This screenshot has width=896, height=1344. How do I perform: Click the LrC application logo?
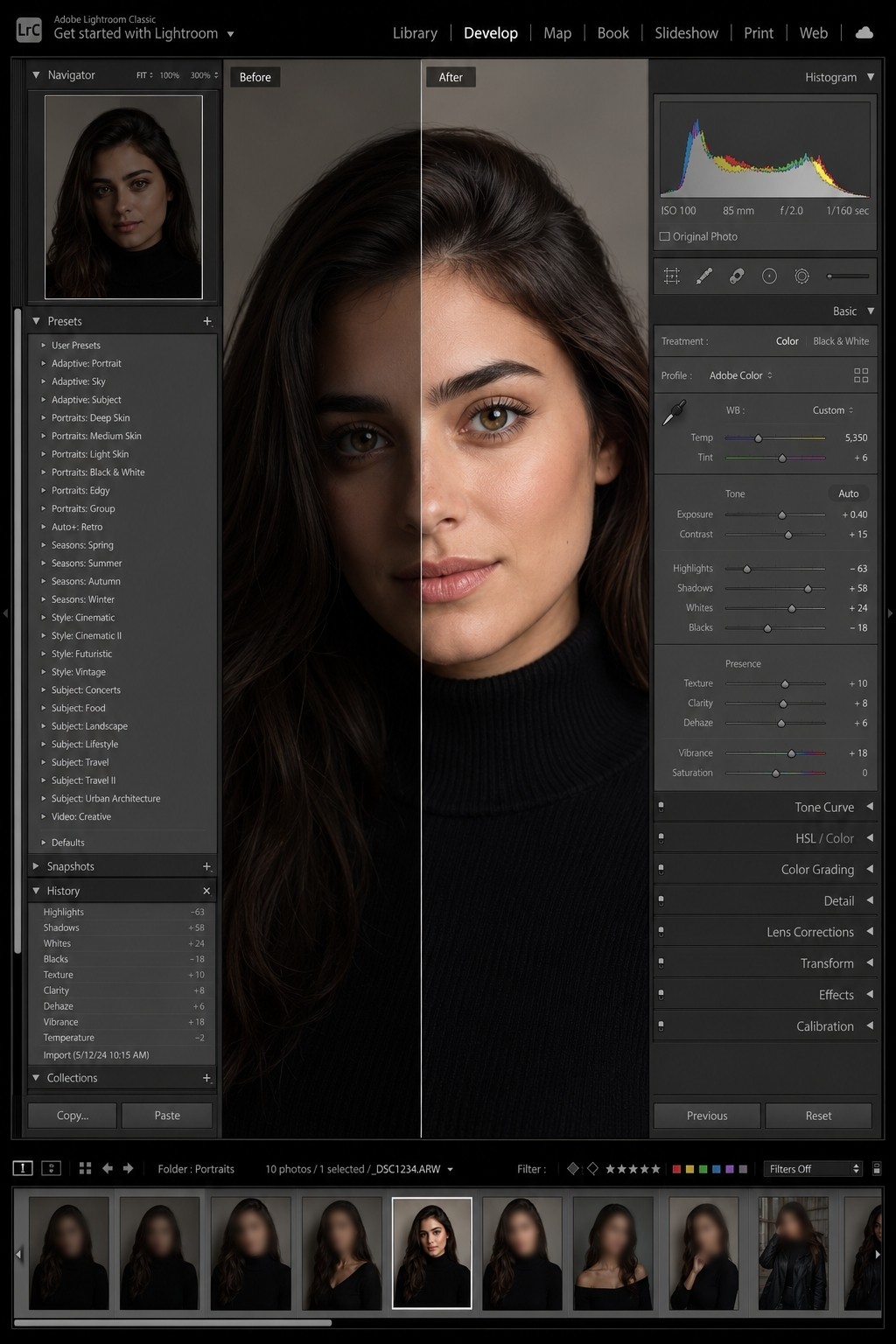click(29, 30)
